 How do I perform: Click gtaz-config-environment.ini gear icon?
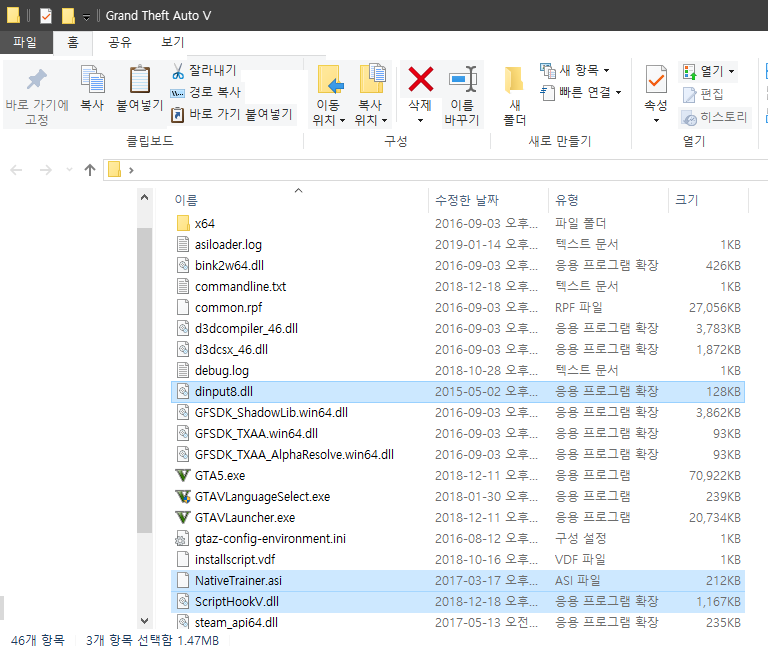[x=182, y=539]
